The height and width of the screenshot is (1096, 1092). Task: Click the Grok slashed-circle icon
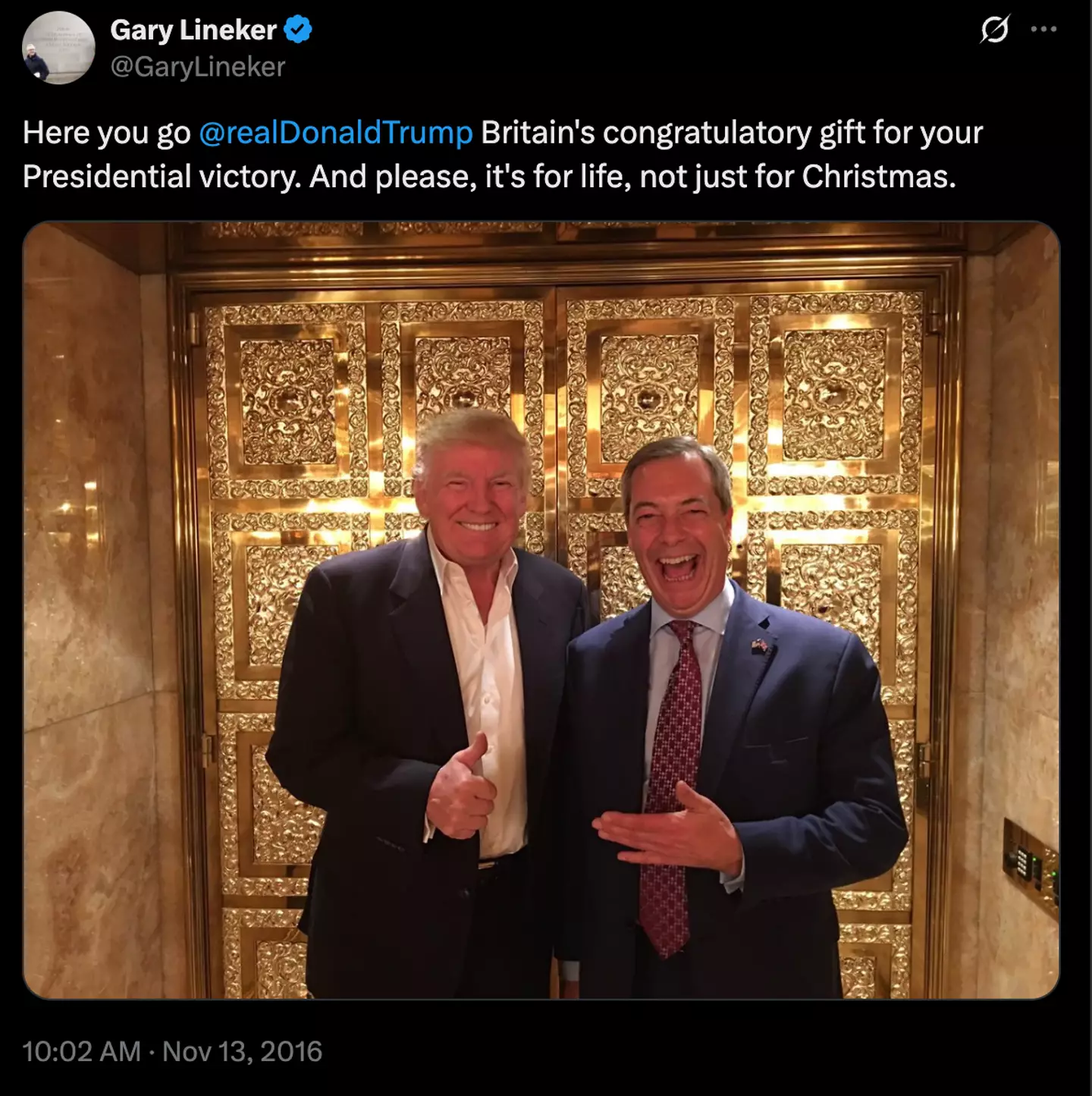[x=994, y=30]
